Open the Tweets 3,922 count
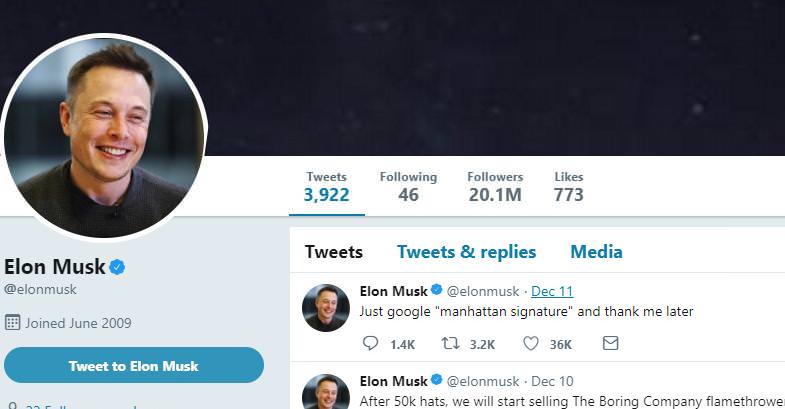Screen dimensions: 785x409 coord(326,187)
